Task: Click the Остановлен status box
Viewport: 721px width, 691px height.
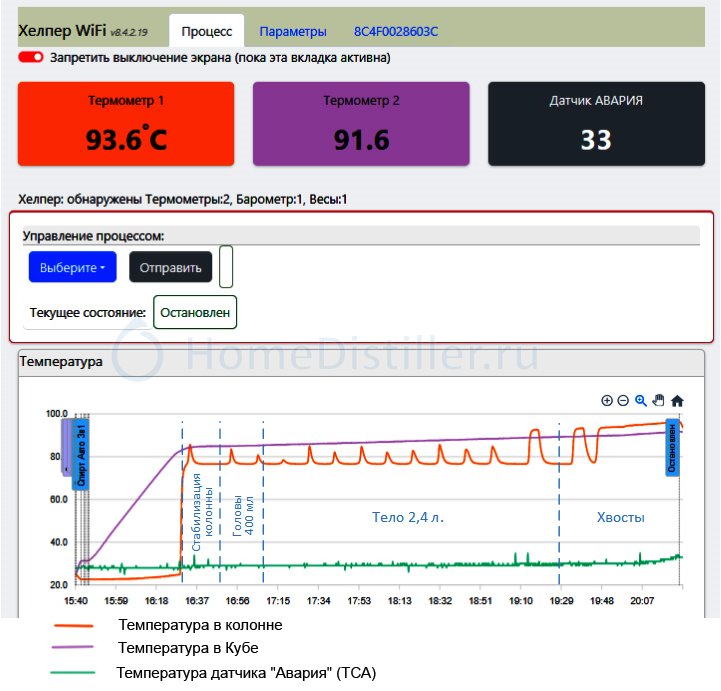Action: pyautogui.click(x=195, y=312)
